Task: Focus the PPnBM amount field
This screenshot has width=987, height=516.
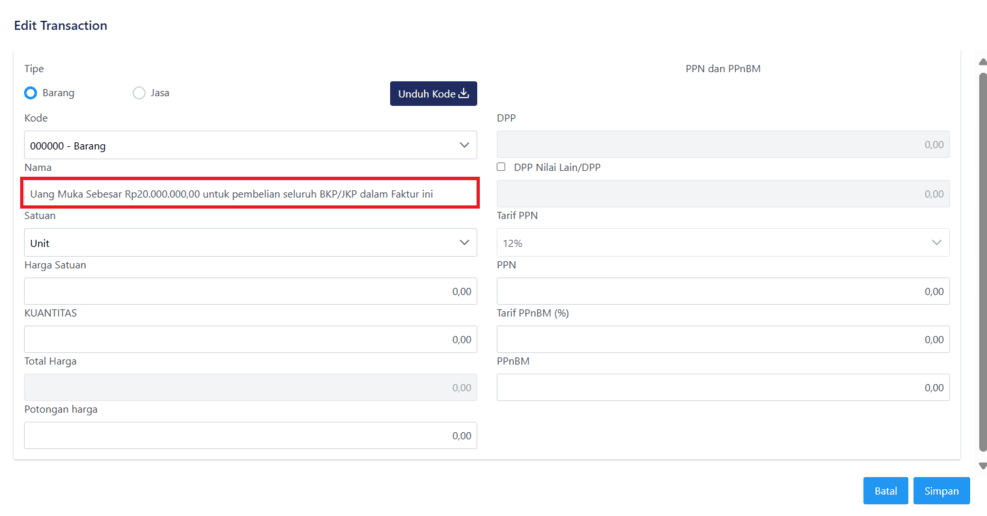Action: (x=722, y=387)
